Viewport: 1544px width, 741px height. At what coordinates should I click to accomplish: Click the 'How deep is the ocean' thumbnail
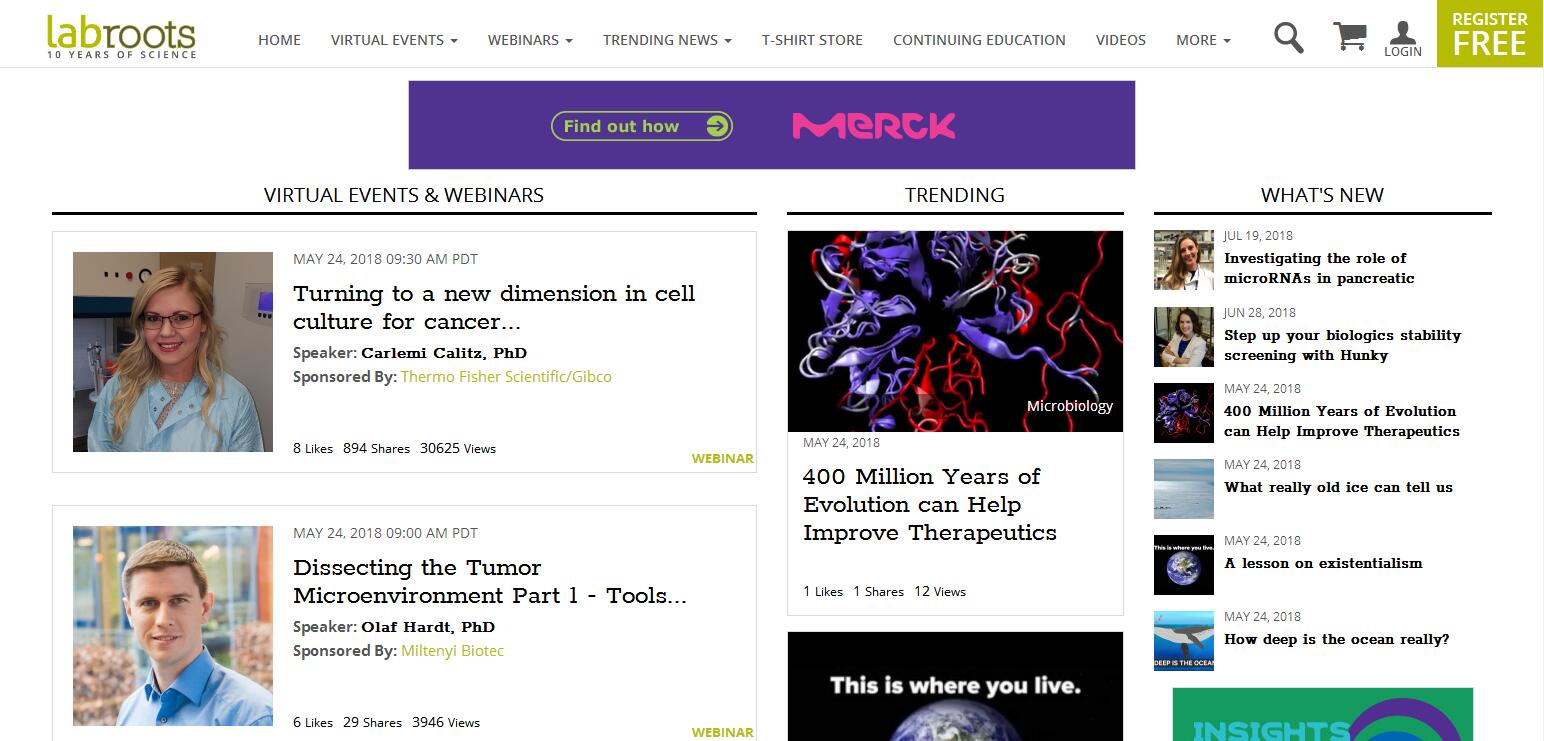click(1183, 640)
